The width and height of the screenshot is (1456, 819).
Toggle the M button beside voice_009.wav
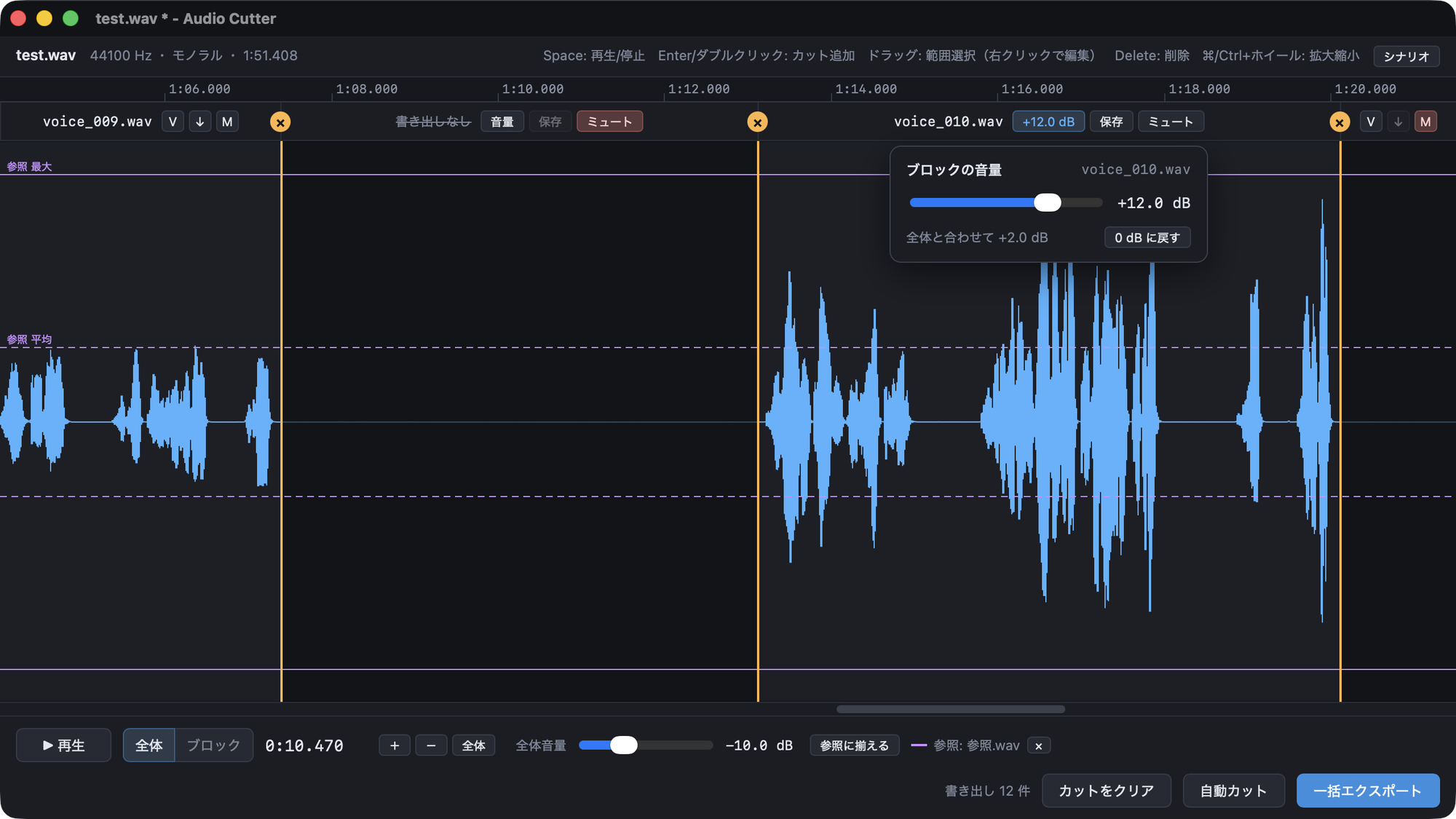[x=228, y=122]
